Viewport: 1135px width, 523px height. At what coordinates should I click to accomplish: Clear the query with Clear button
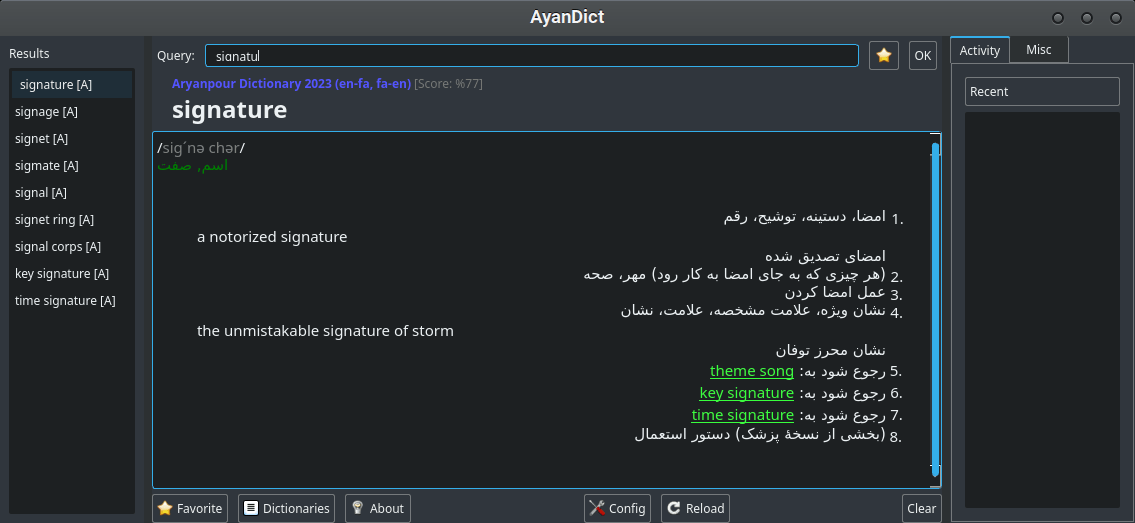(x=921, y=509)
